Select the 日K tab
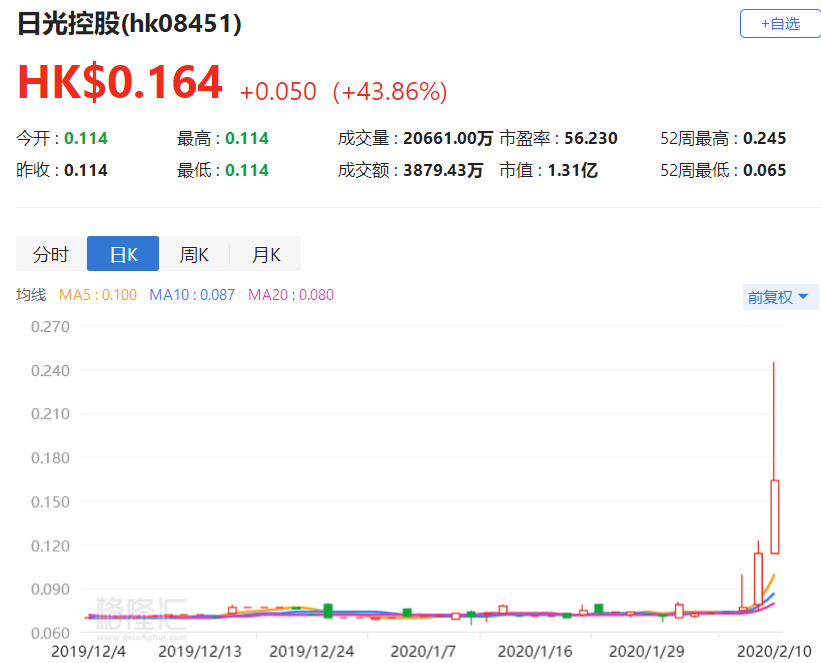This screenshot has width=821, height=663. [x=123, y=254]
